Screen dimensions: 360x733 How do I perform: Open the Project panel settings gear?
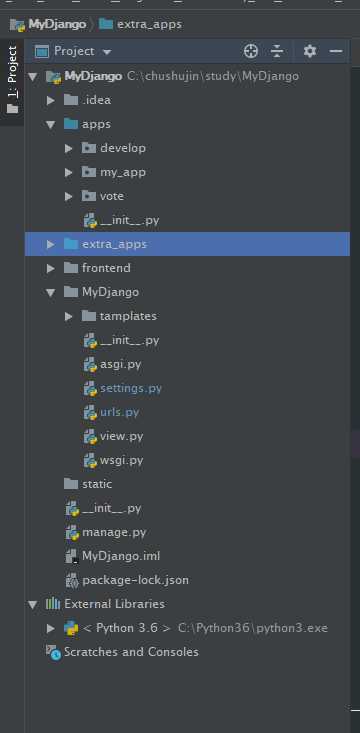click(x=310, y=51)
